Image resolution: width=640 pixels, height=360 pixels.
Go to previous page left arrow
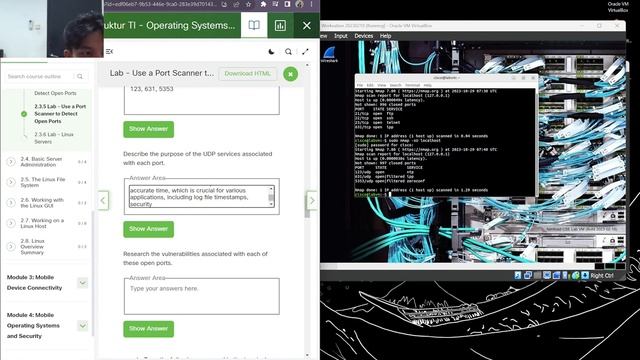103,200
